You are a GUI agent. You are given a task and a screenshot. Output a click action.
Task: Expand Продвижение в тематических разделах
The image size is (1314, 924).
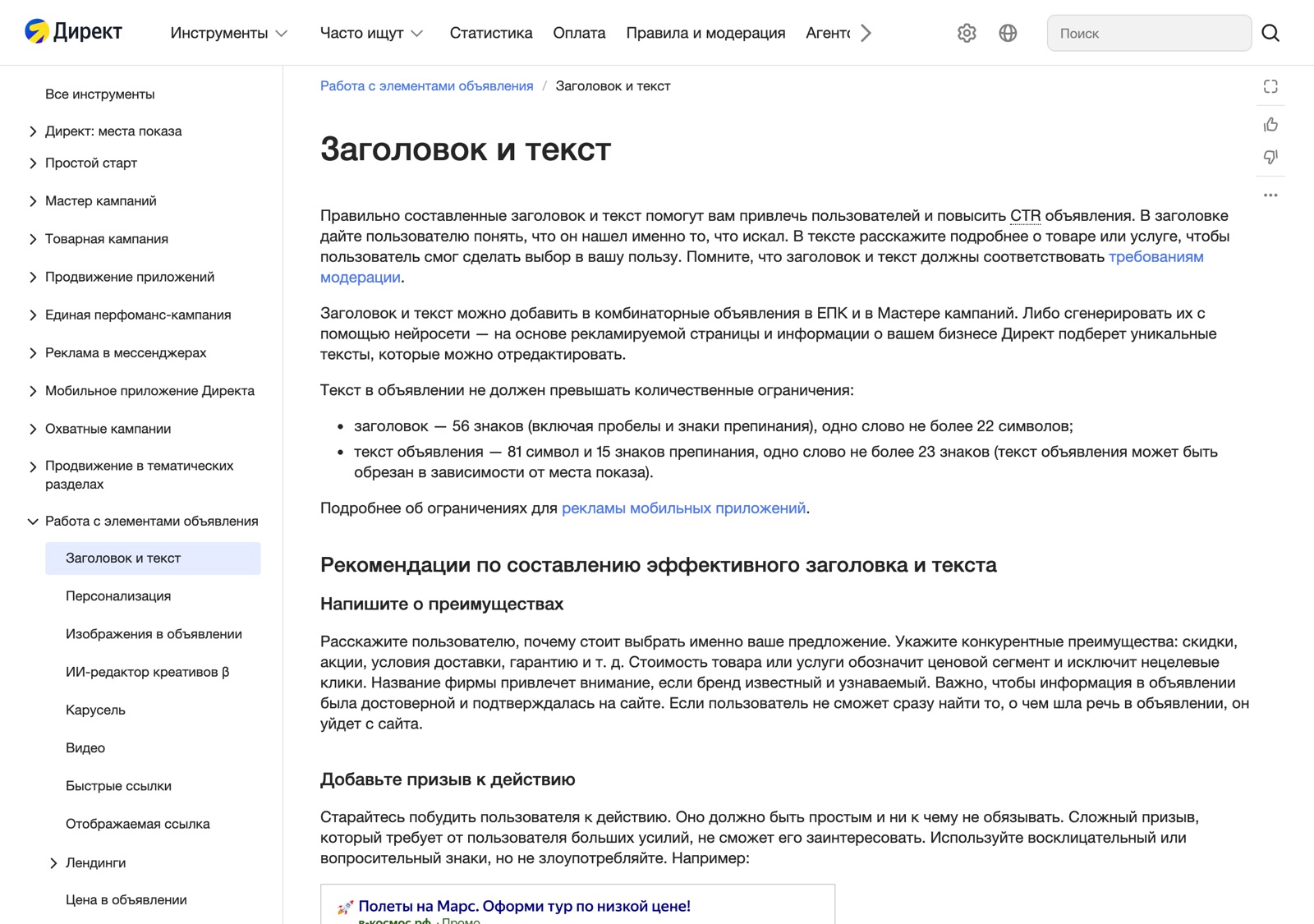33,467
